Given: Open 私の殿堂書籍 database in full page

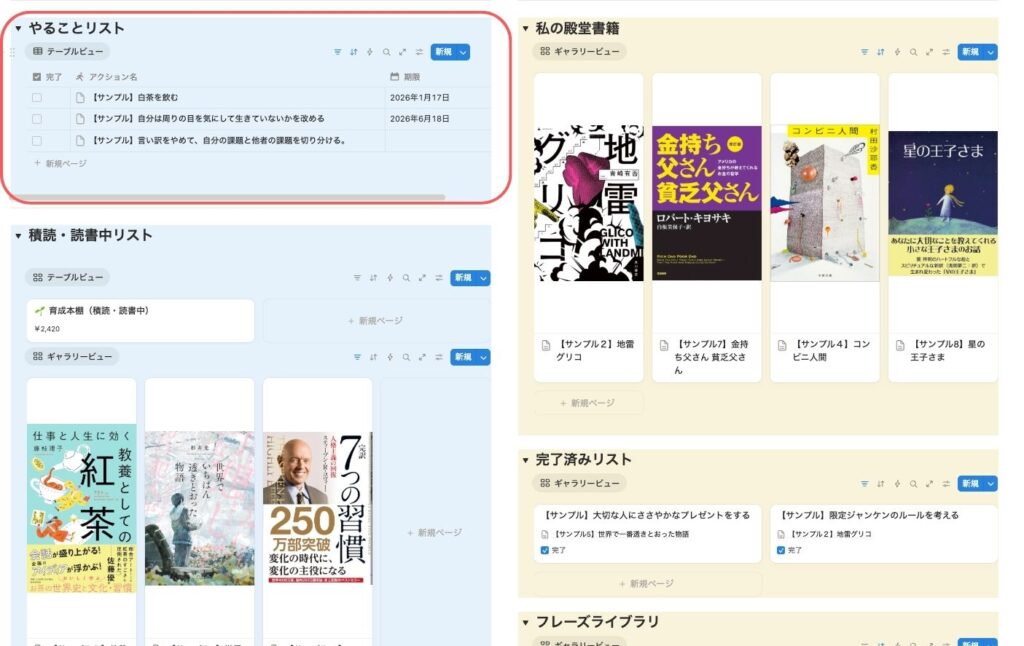Looking at the screenshot, I should [929, 52].
